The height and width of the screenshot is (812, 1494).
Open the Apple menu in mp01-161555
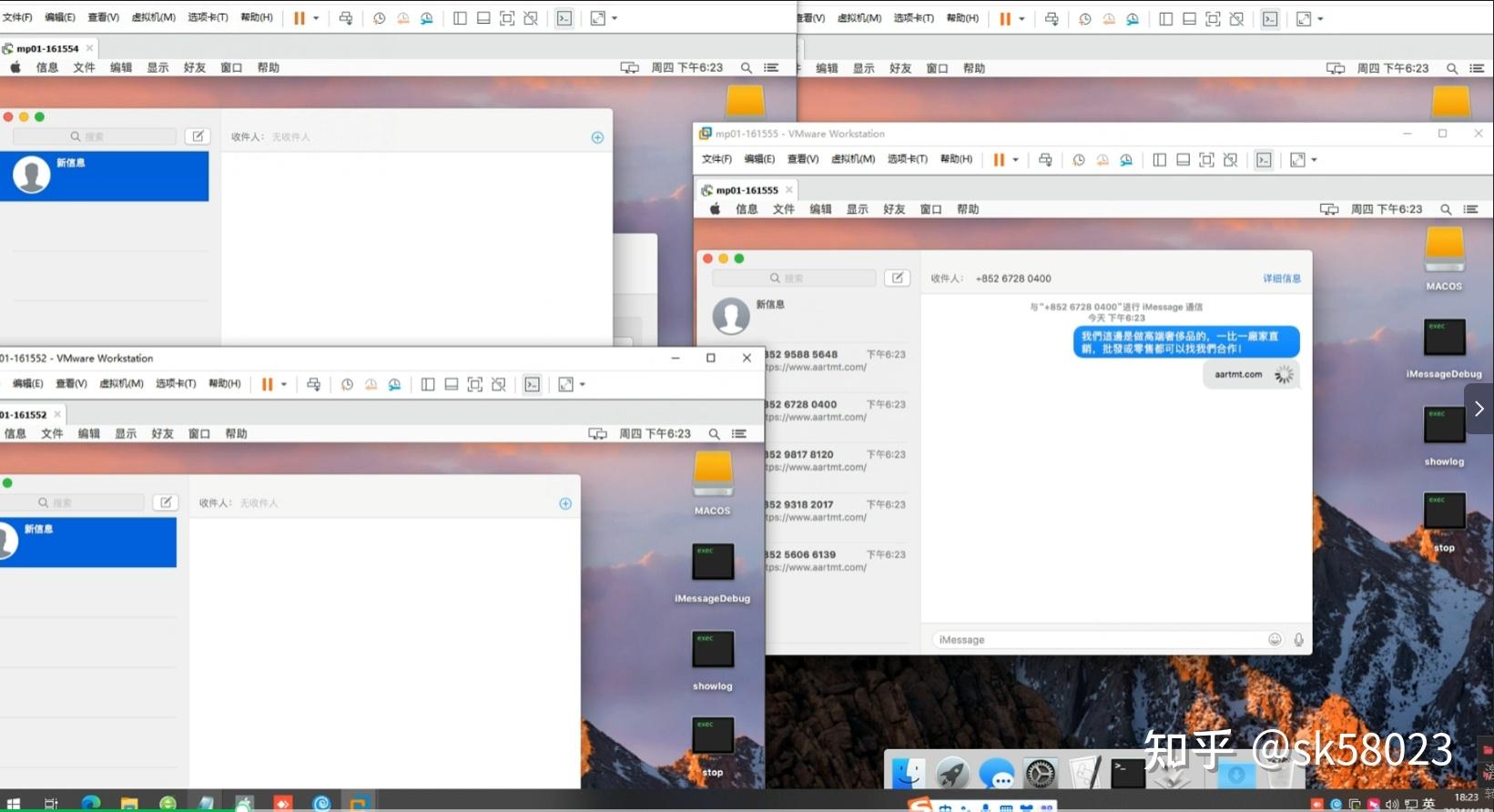point(716,209)
